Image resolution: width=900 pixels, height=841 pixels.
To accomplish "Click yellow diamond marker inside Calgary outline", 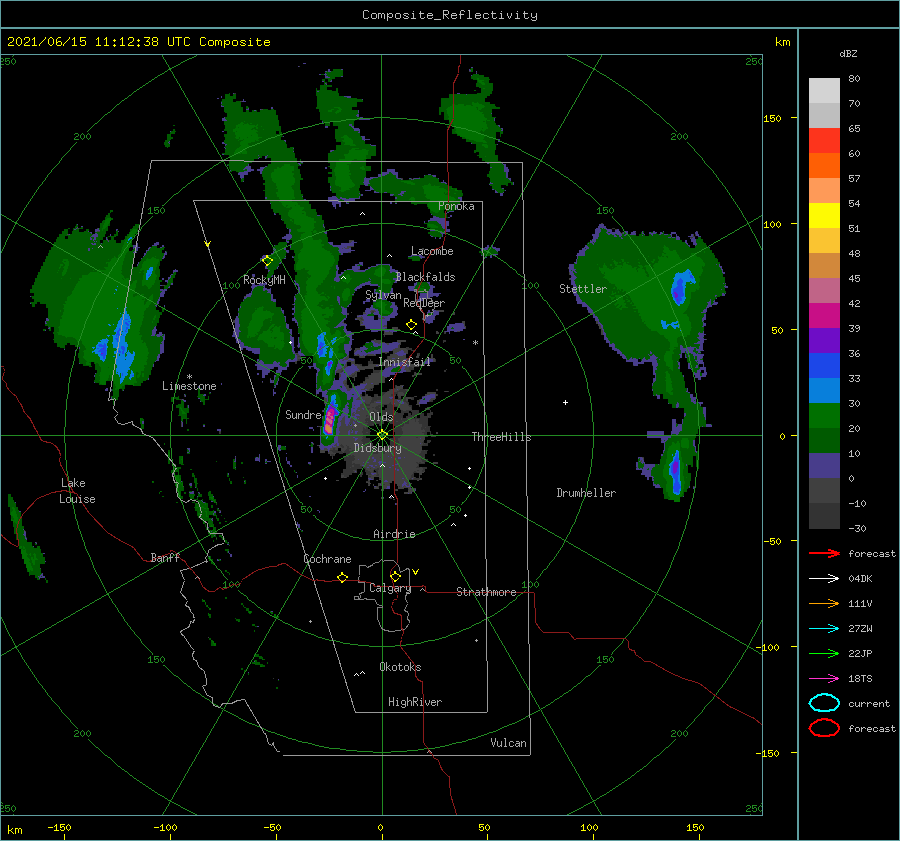I will point(395,576).
